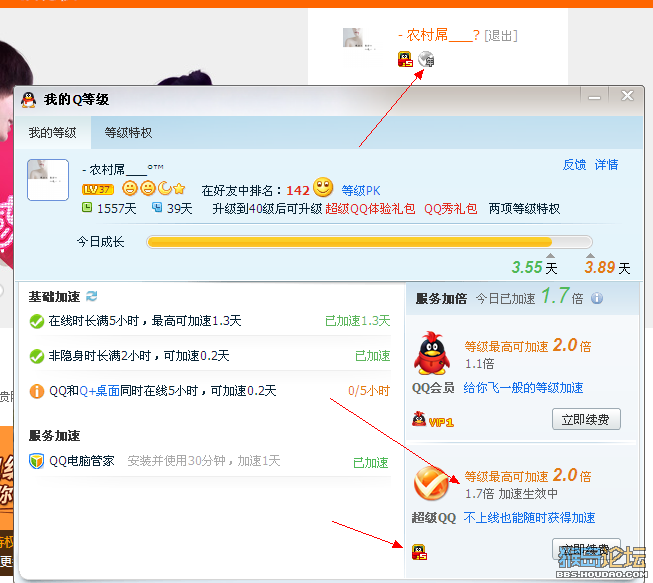This screenshot has width=653, height=583.
Task: Click the 今日成长 progress bar
Action: point(369,242)
